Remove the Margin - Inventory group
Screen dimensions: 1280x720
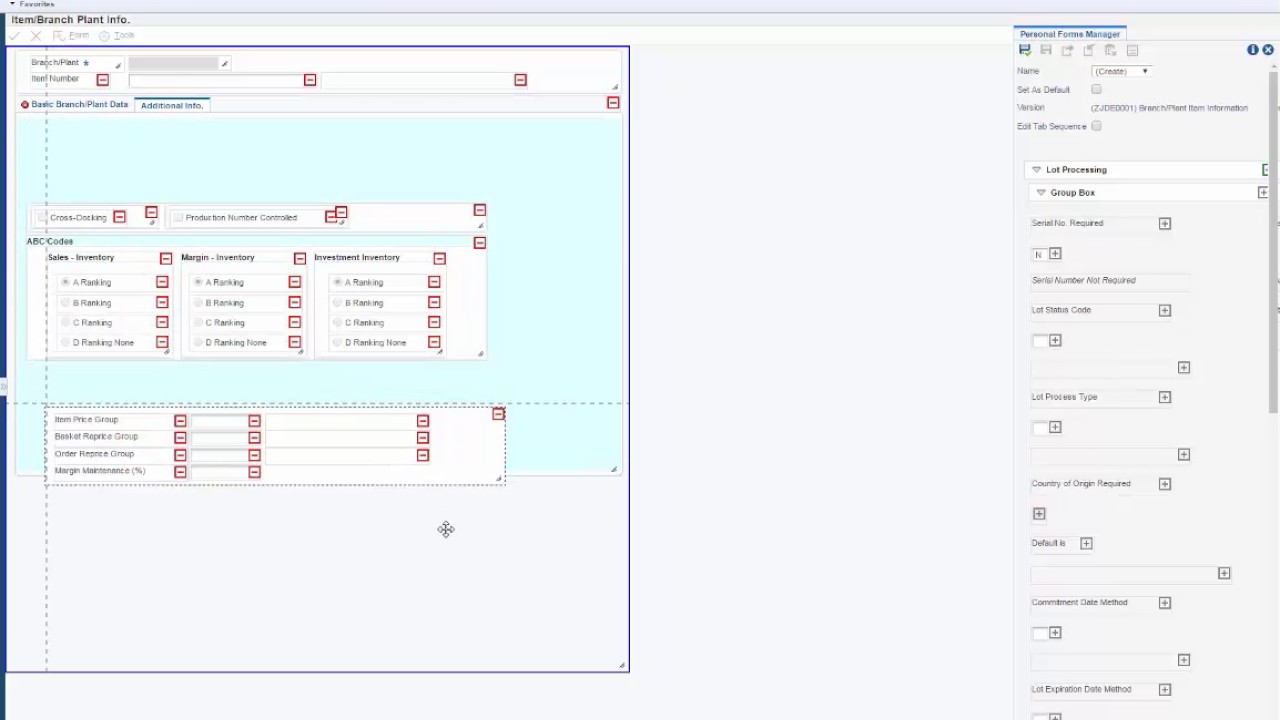(300, 258)
